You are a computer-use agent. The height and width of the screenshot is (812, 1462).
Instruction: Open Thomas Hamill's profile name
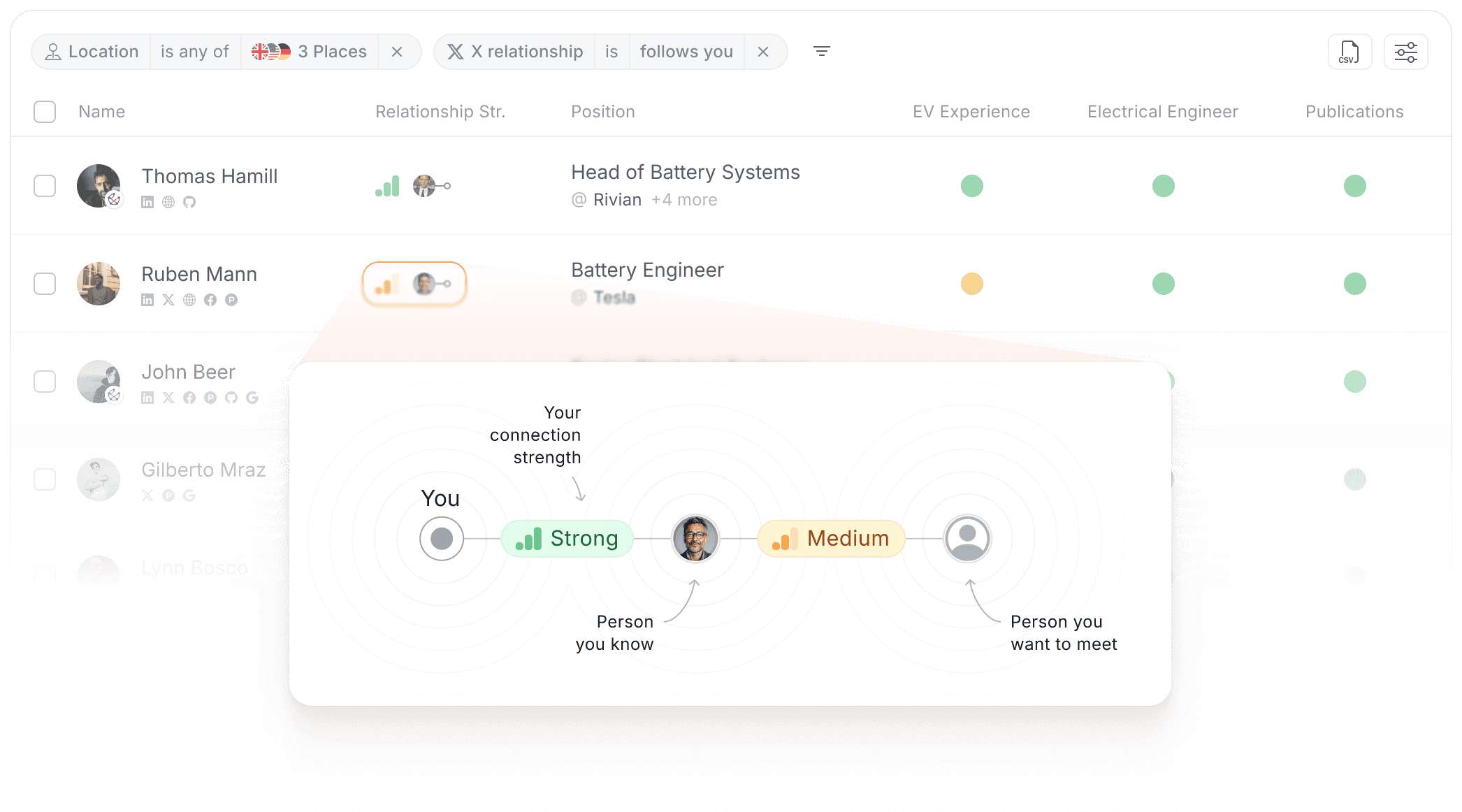pos(210,176)
